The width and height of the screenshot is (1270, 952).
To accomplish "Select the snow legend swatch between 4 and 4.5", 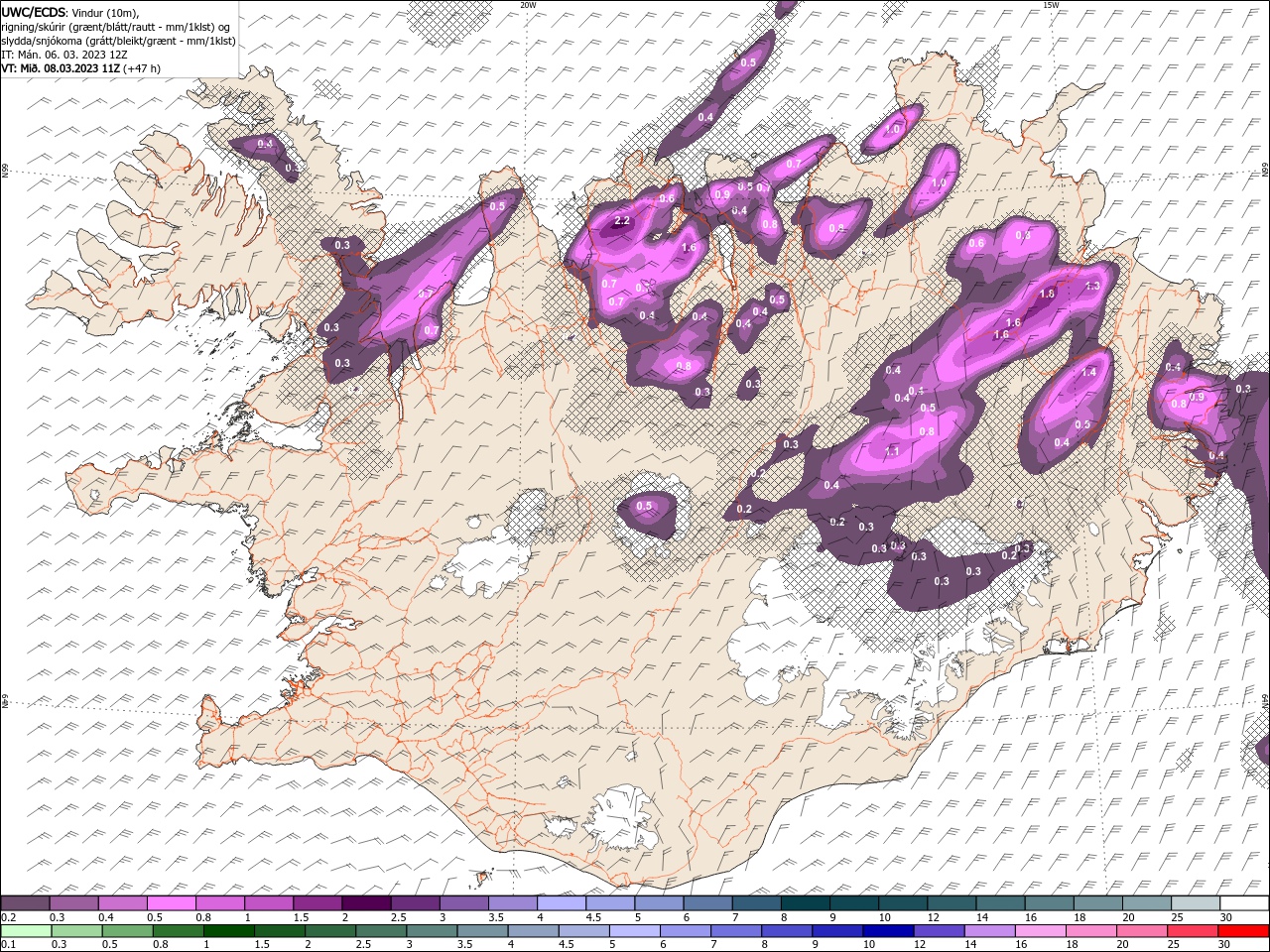I will click(x=562, y=903).
